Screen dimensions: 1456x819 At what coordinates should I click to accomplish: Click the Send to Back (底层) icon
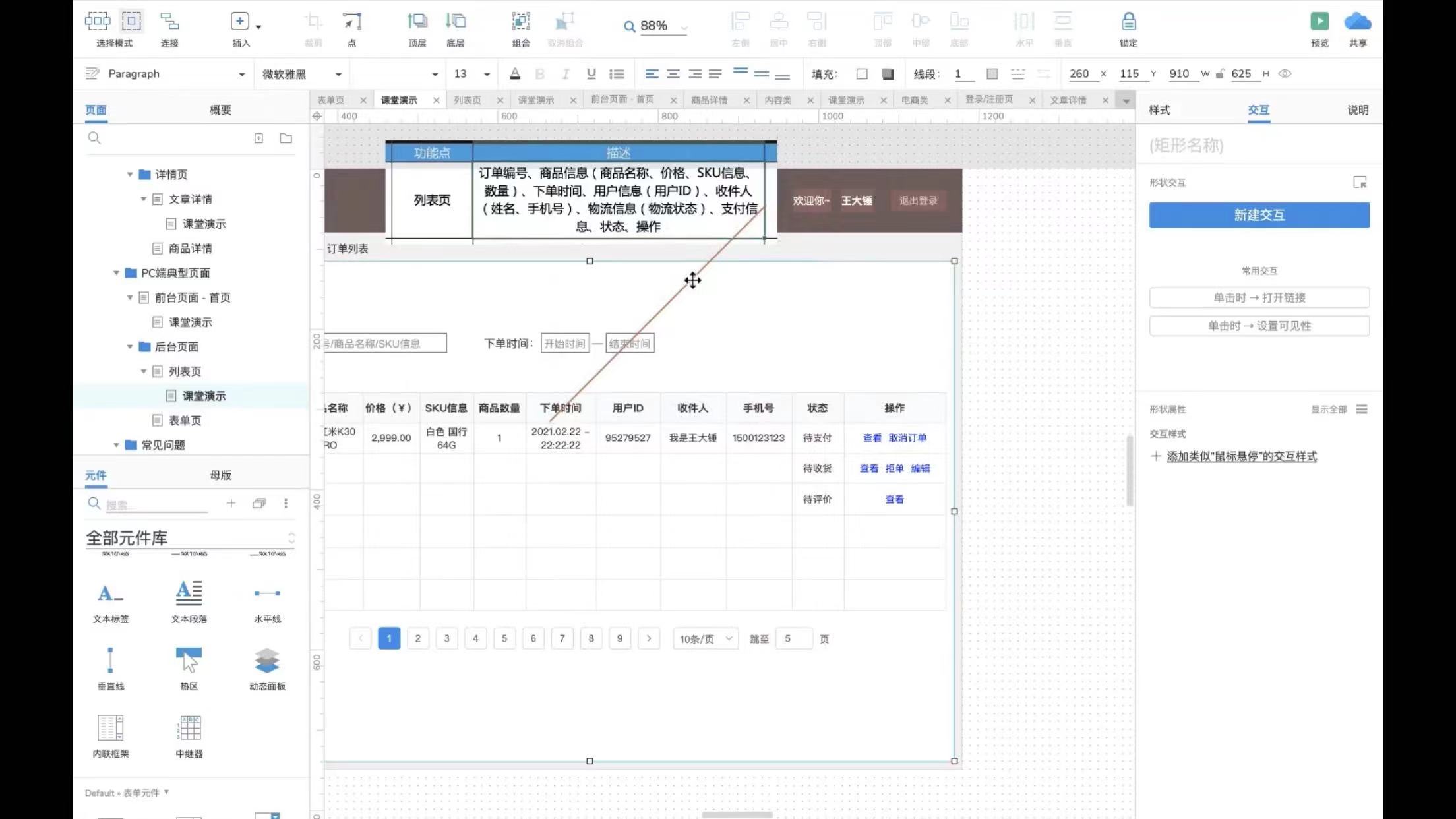coord(455,22)
